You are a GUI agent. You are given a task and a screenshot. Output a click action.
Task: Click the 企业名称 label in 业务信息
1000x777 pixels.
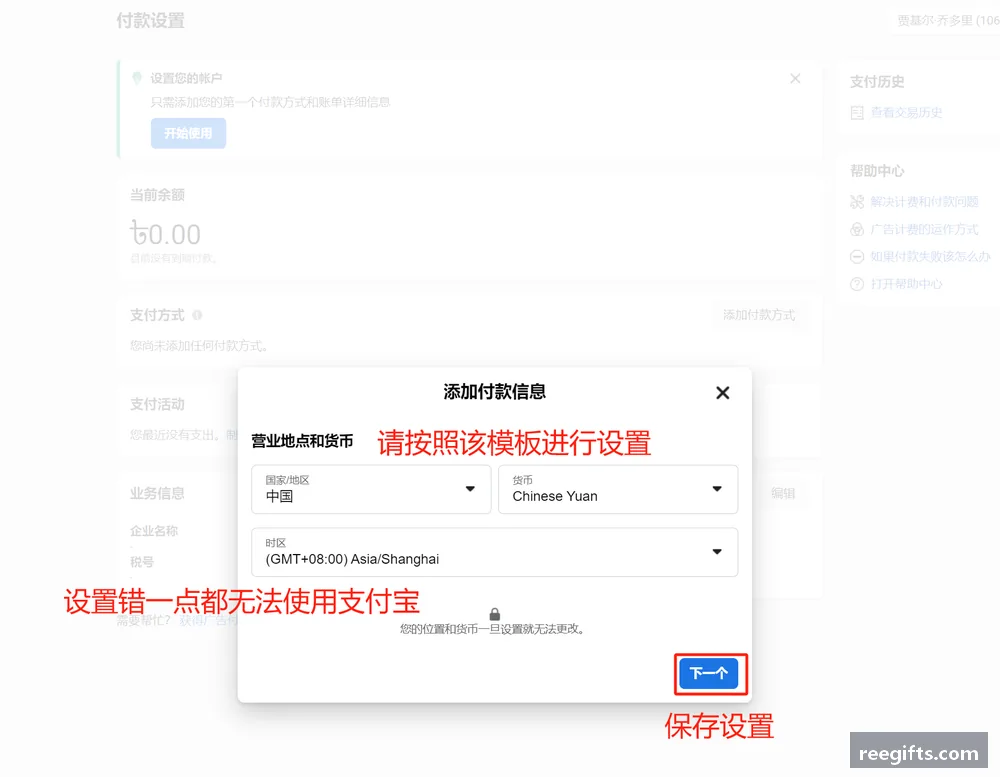coord(154,531)
